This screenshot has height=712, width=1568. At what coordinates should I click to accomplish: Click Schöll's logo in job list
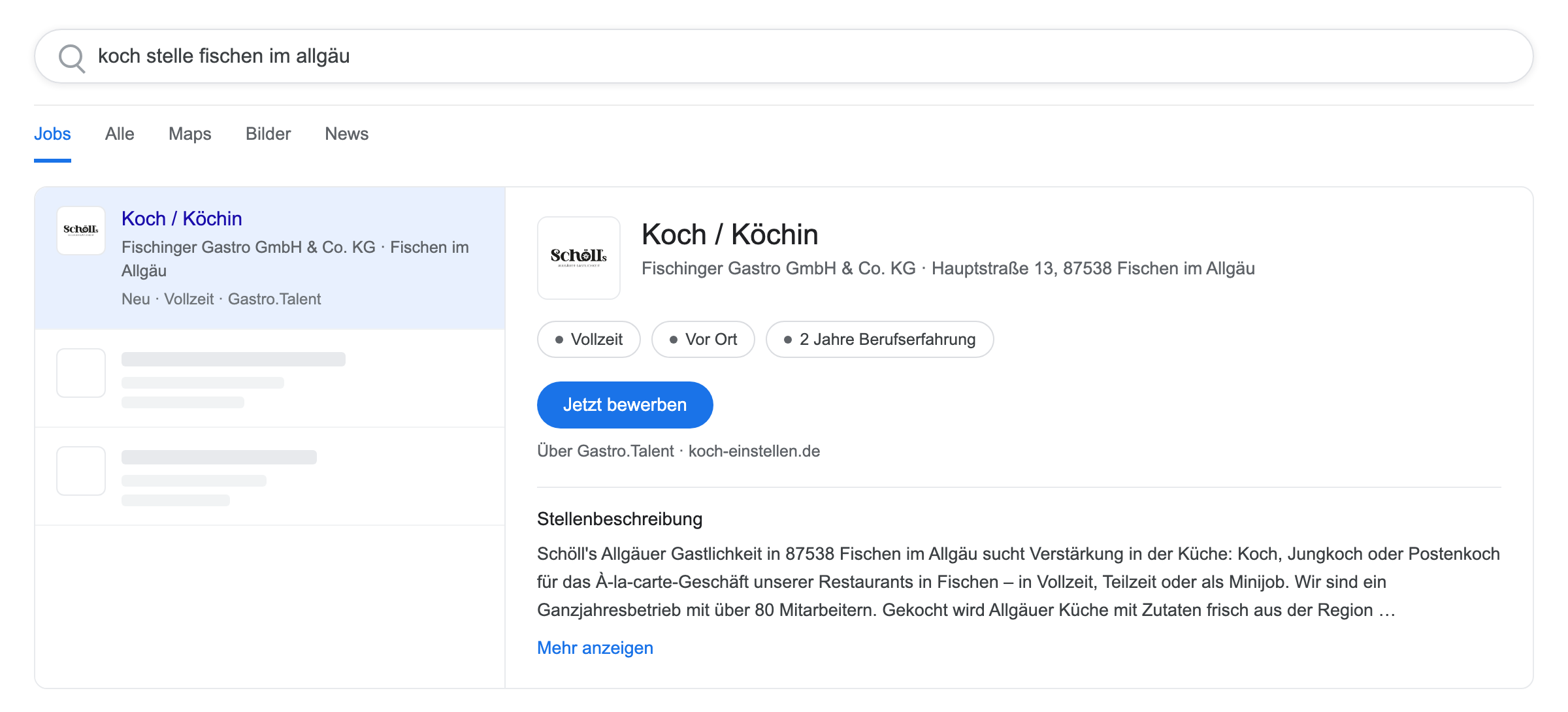(81, 231)
